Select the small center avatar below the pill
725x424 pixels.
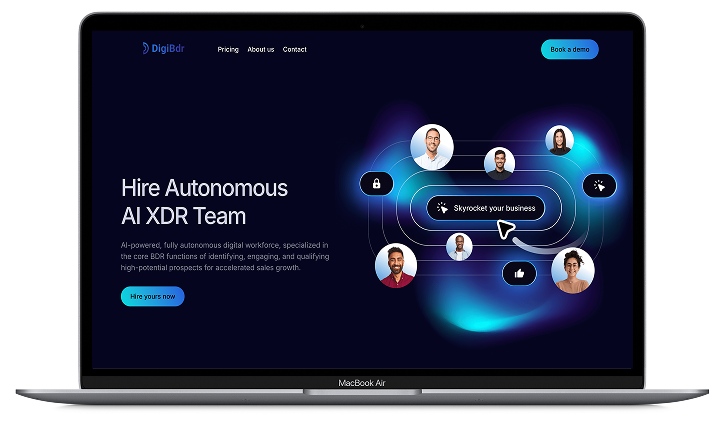[459, 246]
